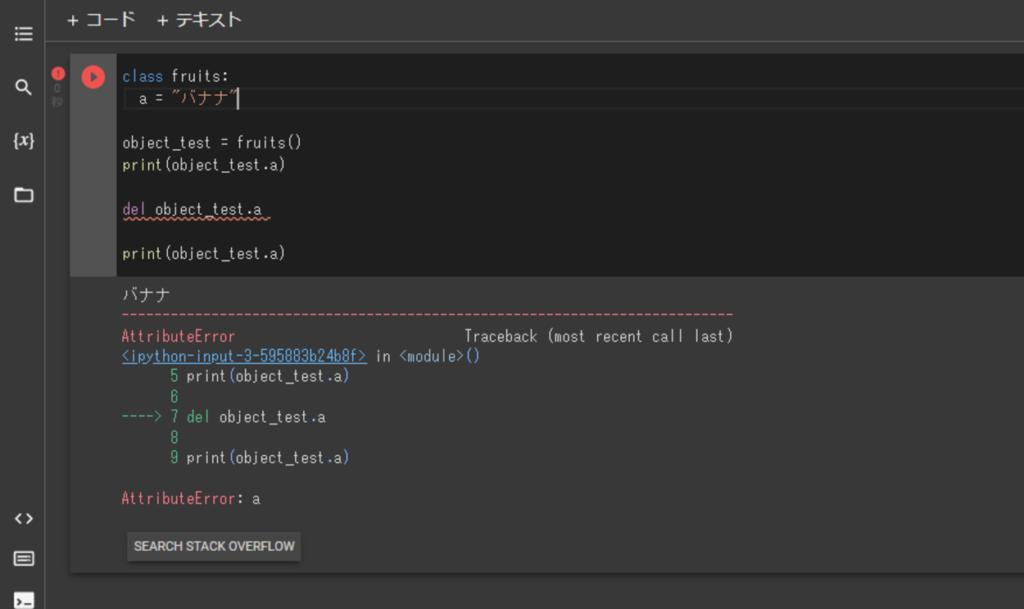Click the last print(object_test.a) in editor

coord(204,253)
